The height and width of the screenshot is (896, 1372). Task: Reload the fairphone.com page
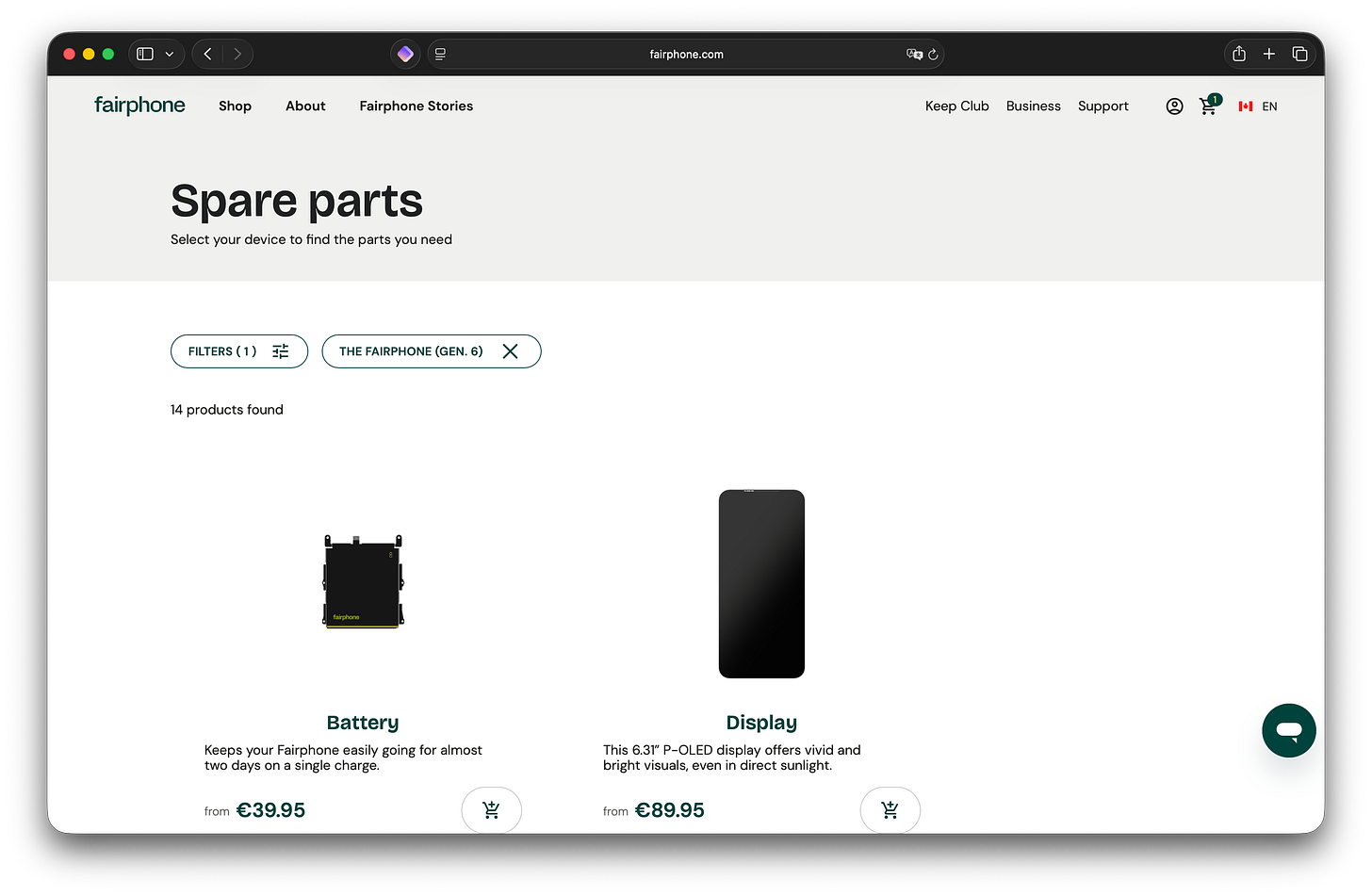(x=933, y=55)
